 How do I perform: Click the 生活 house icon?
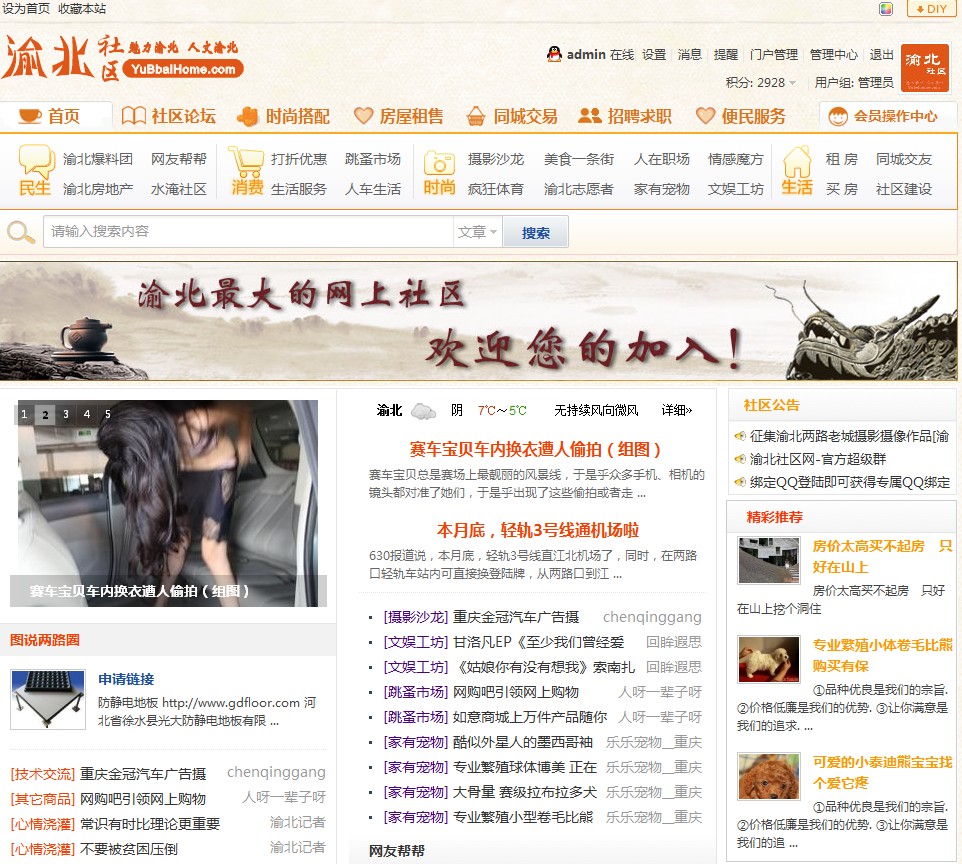(x=797, y=162)
